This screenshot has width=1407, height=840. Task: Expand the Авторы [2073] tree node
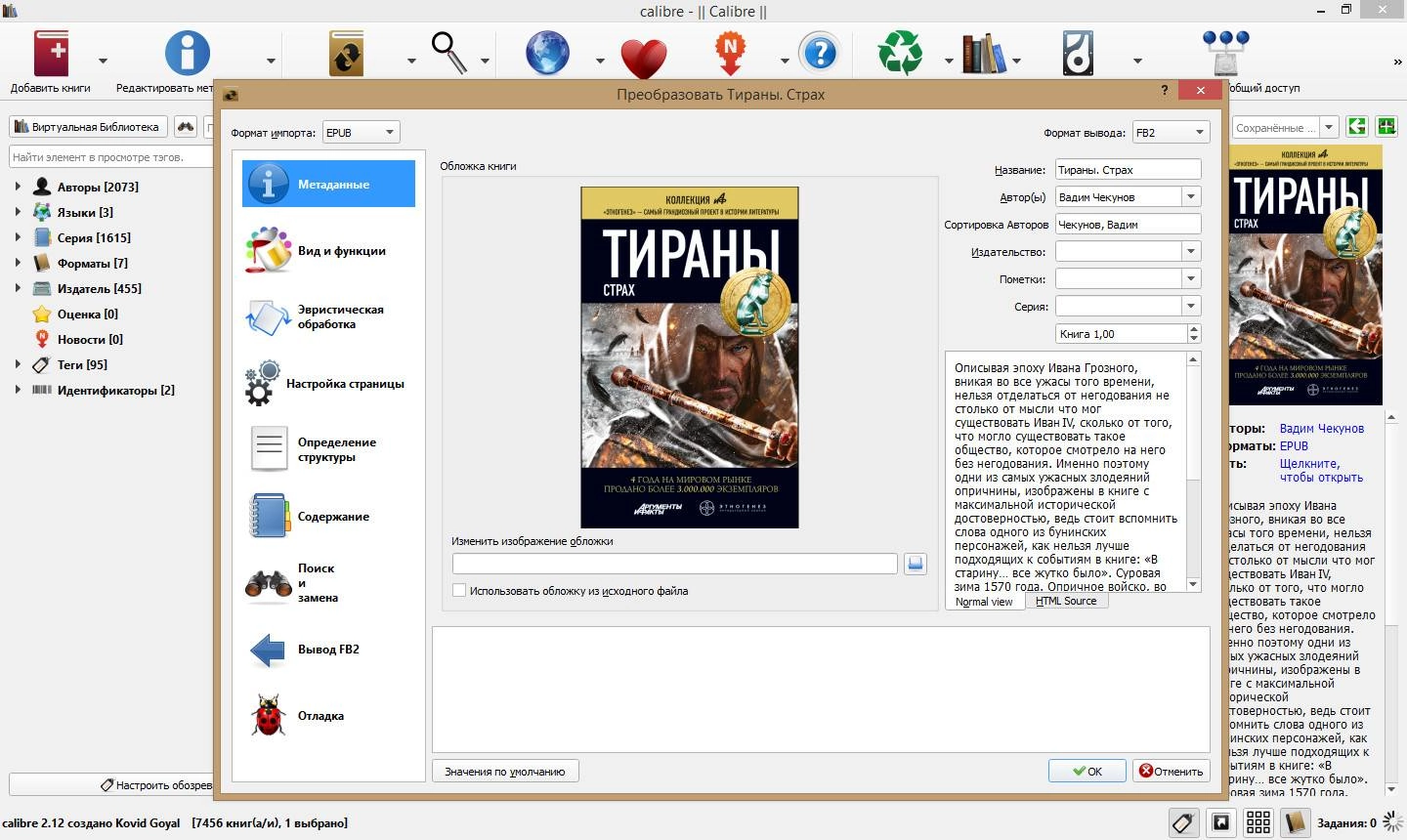click(x=18, y=187)
